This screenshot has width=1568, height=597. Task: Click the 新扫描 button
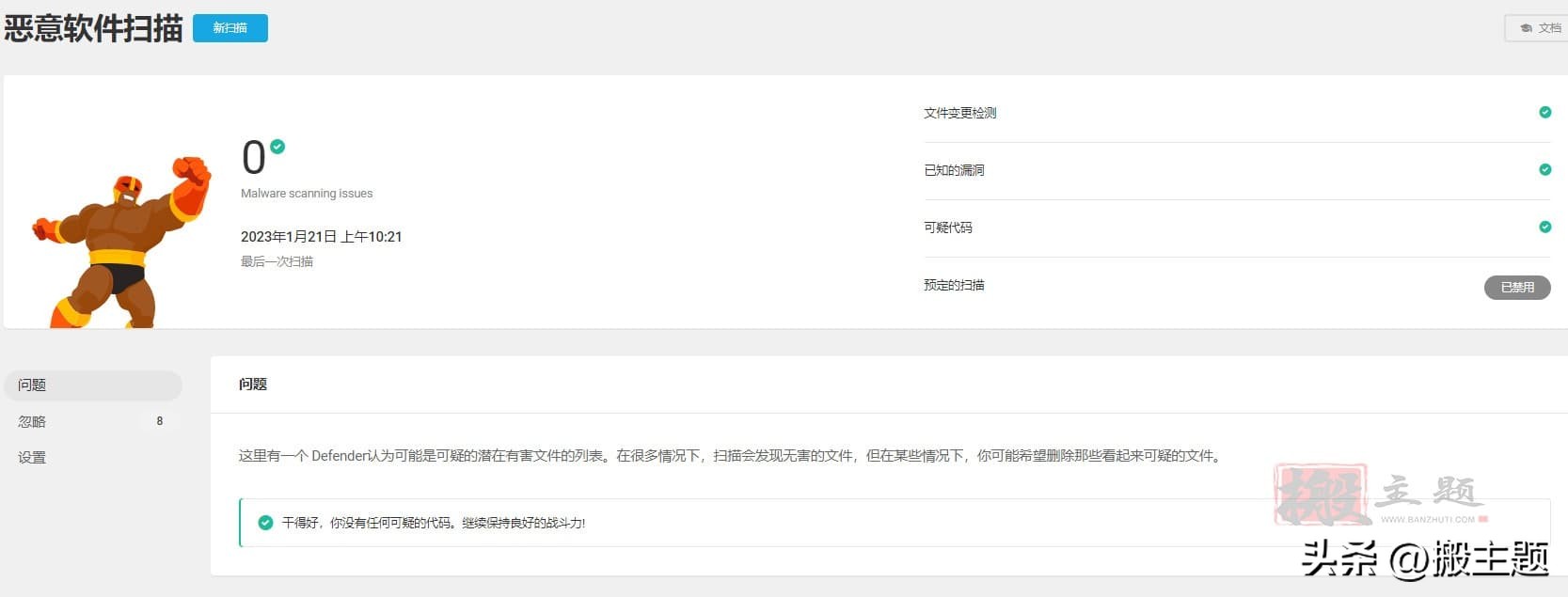[230, 28]
